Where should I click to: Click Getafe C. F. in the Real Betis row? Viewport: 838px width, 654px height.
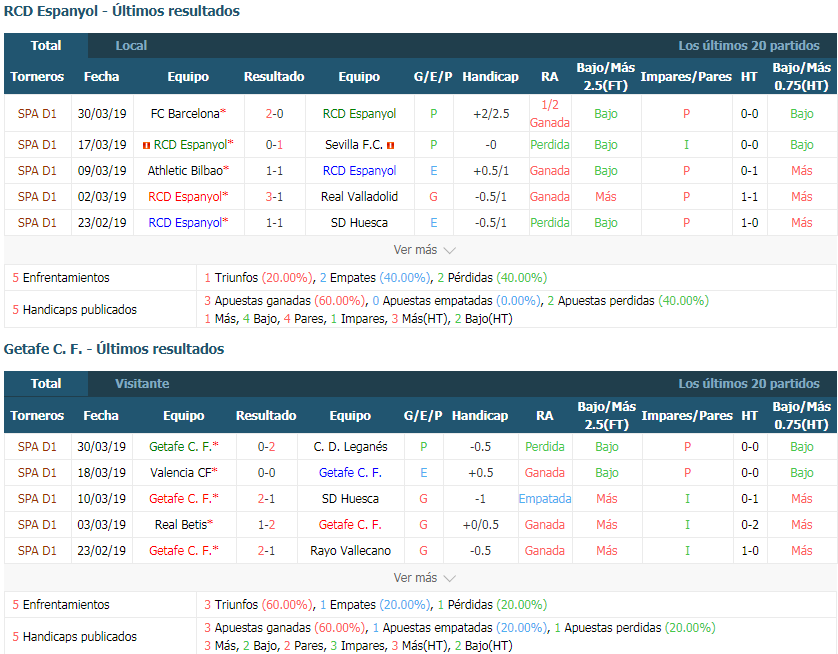350,525
